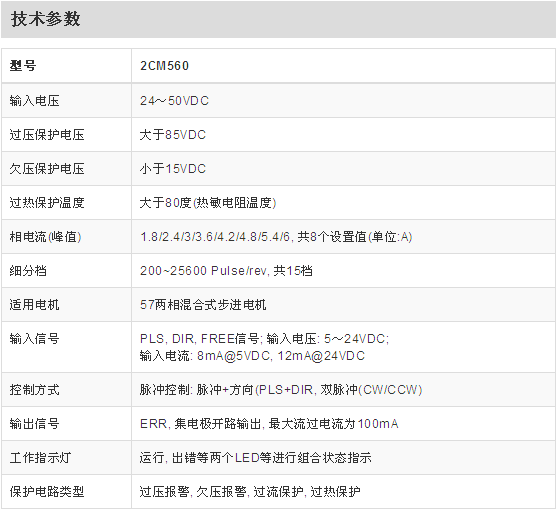Image resolution: width=560 pixels, height=512 pixels.
Task: Click the 小于15VDC value
Action: pos(173,169)
